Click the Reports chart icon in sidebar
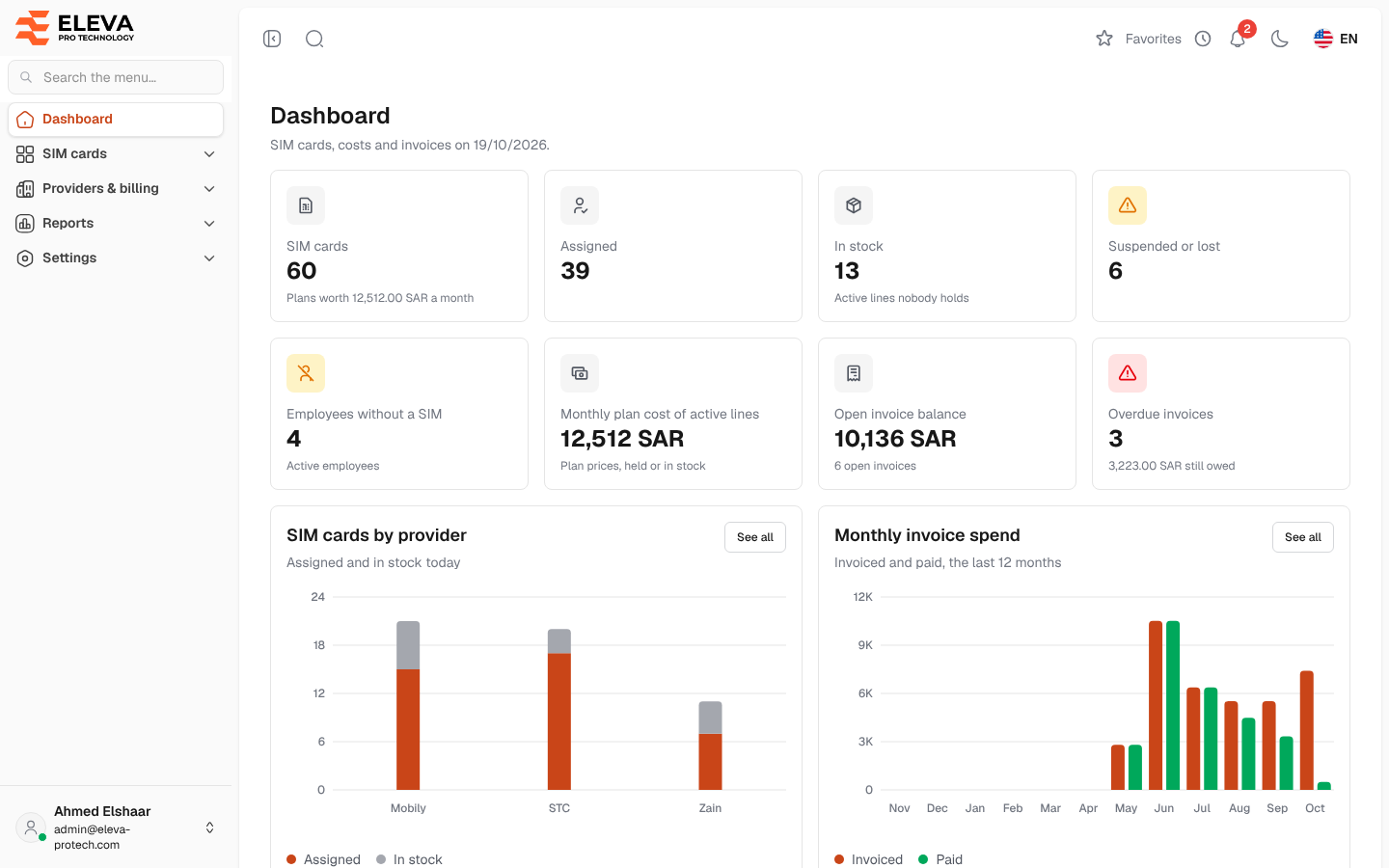The width and height of the screenshot is (1389, 868). [x=25, y=224]
